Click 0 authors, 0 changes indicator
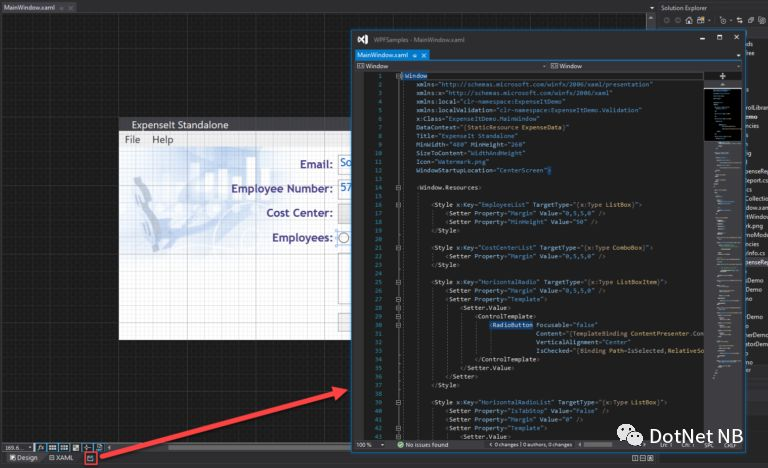This screenshot has width=768, height=468. pyautogui.click(x=547, y=444)
